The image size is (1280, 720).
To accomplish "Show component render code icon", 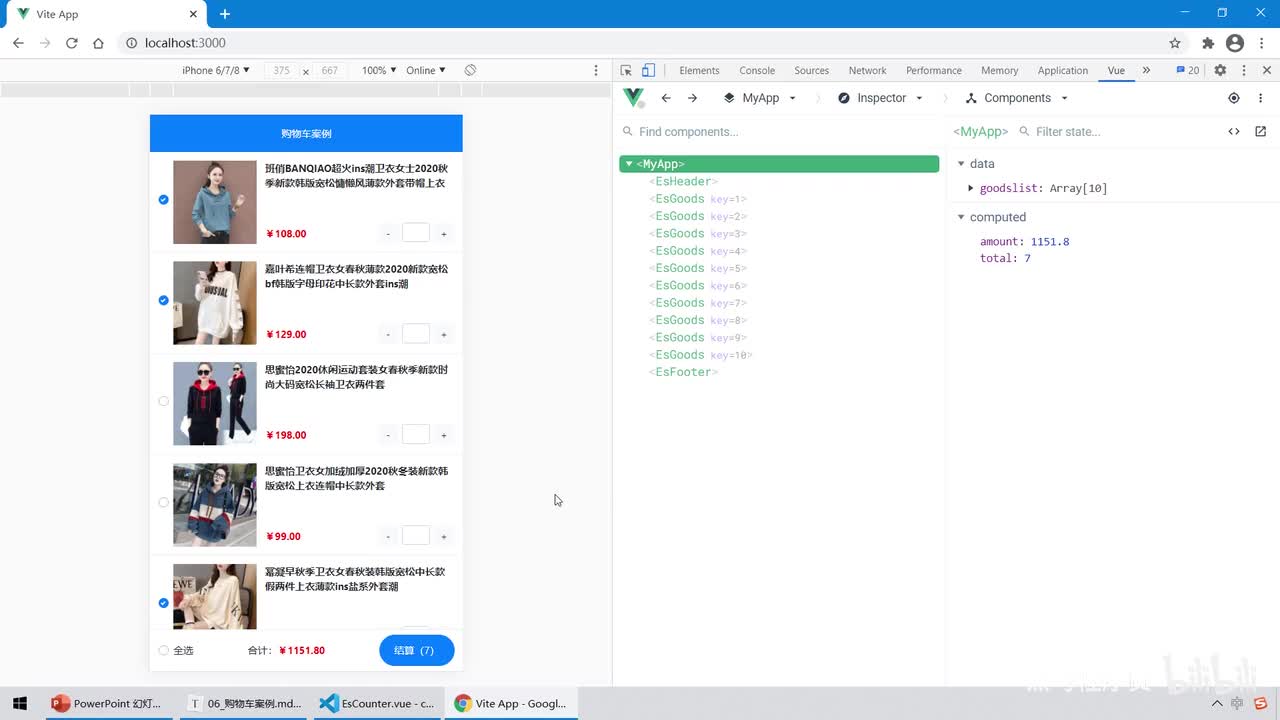I will 1234,131.
